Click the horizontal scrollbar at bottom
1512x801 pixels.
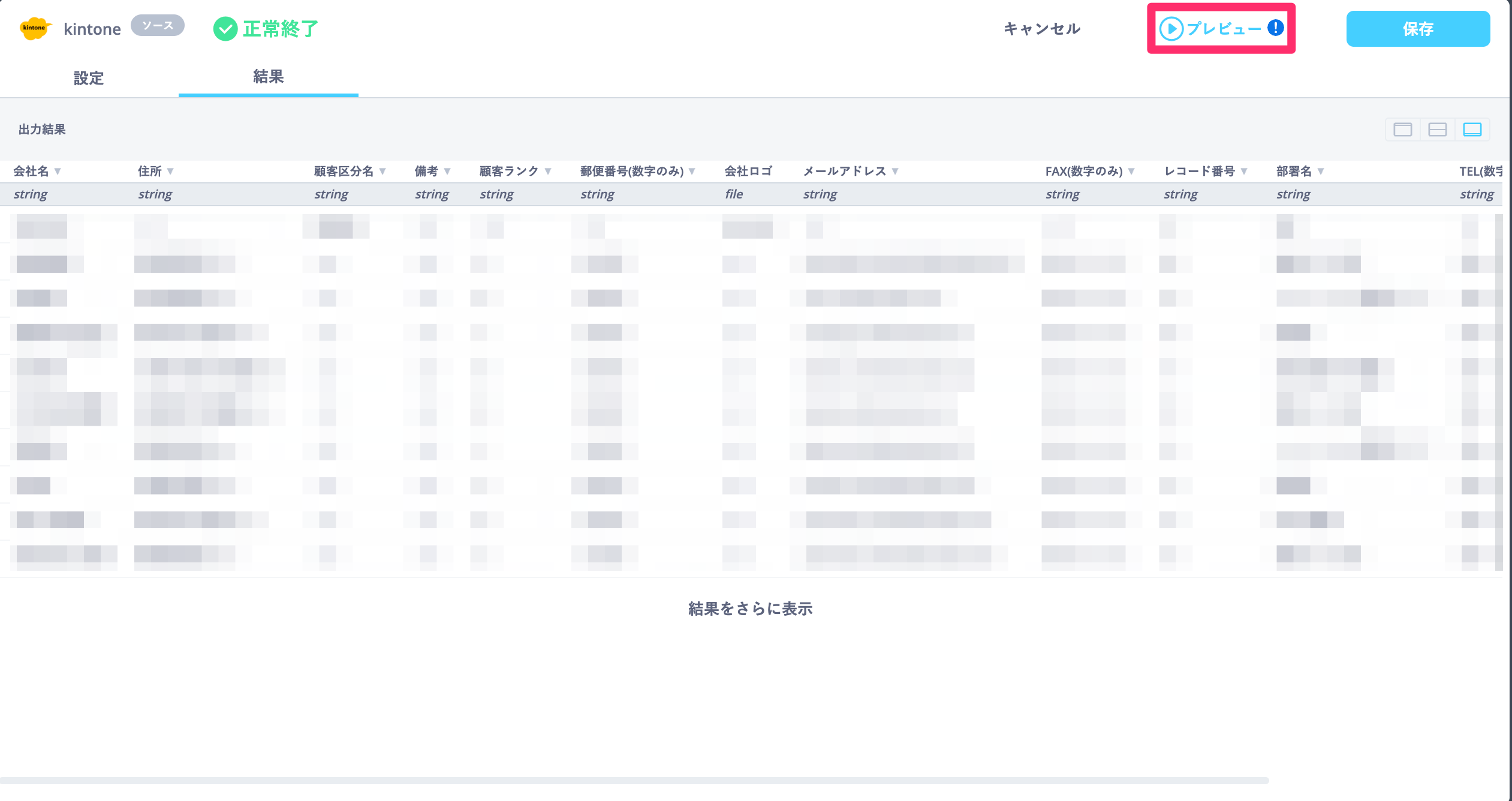click(x=634, y=781)
